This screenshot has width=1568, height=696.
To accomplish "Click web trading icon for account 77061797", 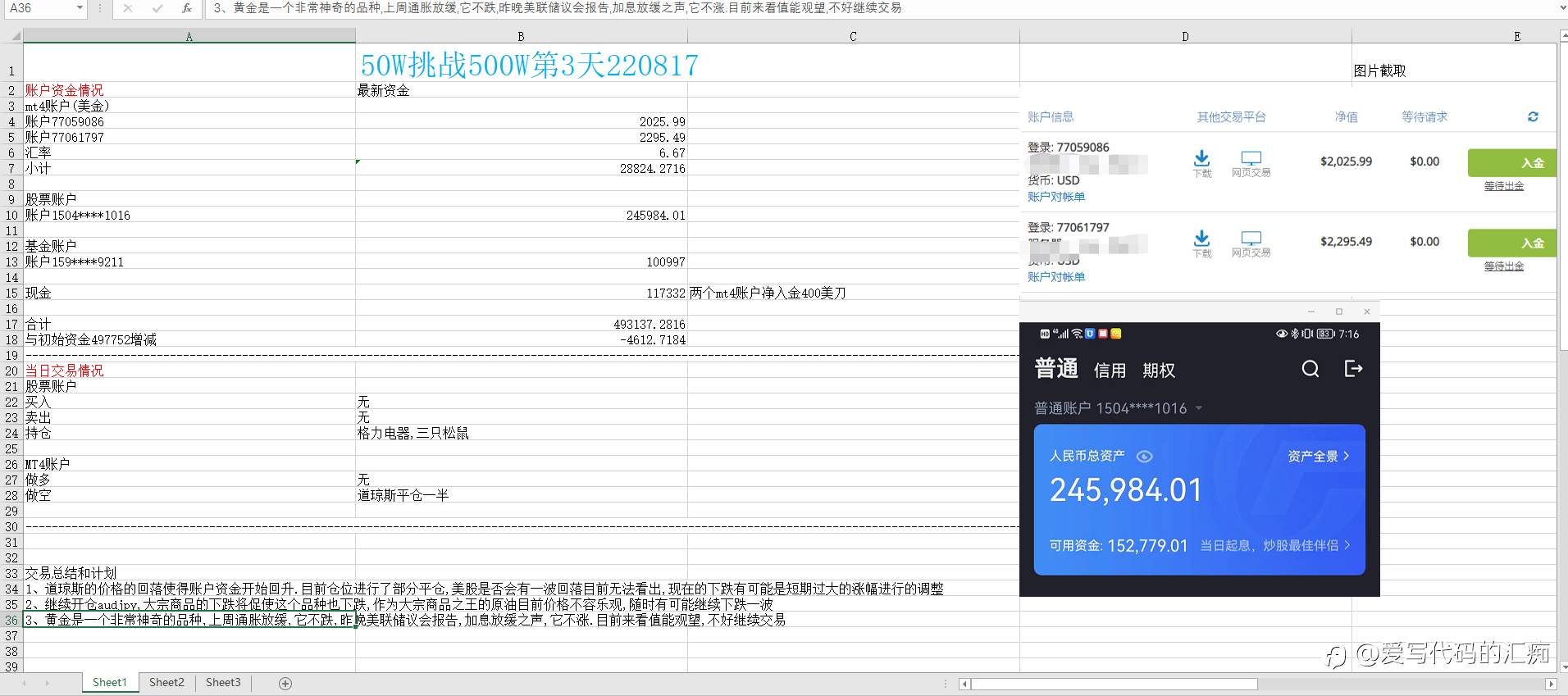I will click(1251, 239).
